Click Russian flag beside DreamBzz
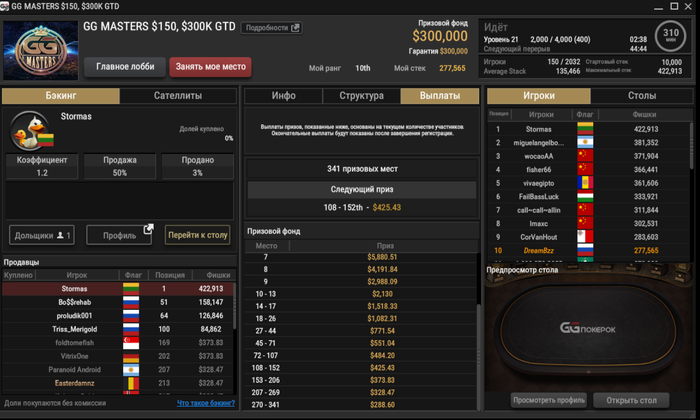This screenshot has height=420, width=700. coord(585,250)
